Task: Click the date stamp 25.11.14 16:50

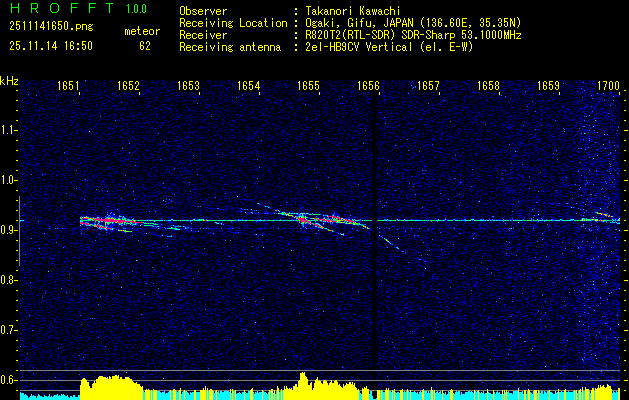Action: tap(51, 46)
